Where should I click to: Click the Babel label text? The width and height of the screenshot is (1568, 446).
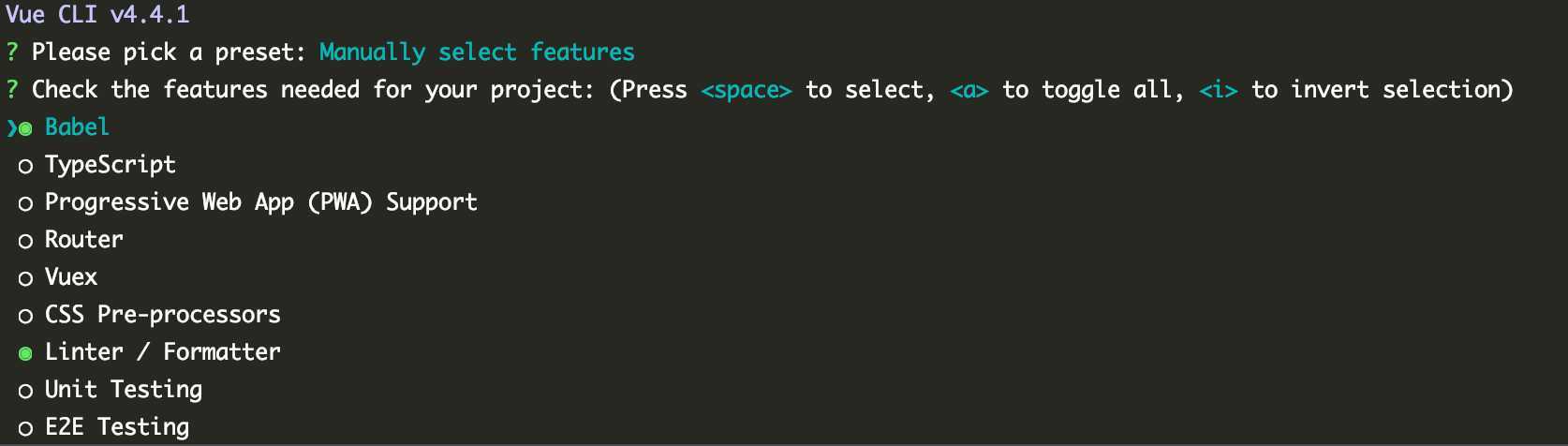[77, 127]
